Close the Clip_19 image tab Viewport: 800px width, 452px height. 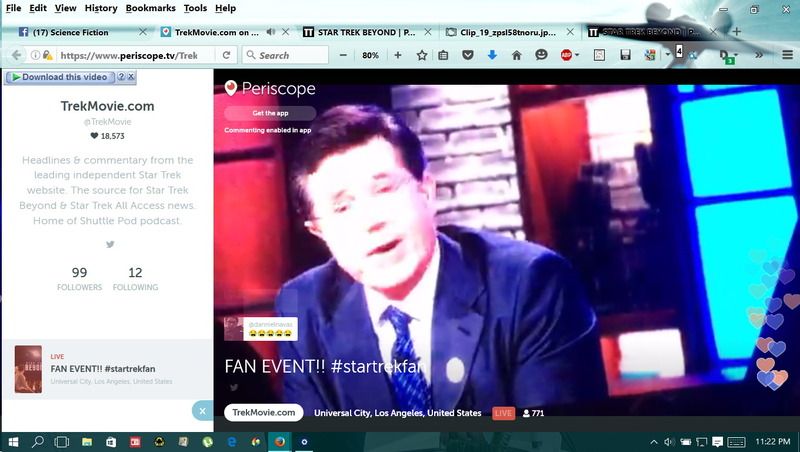pyautogui.click(x=570, y=32)
